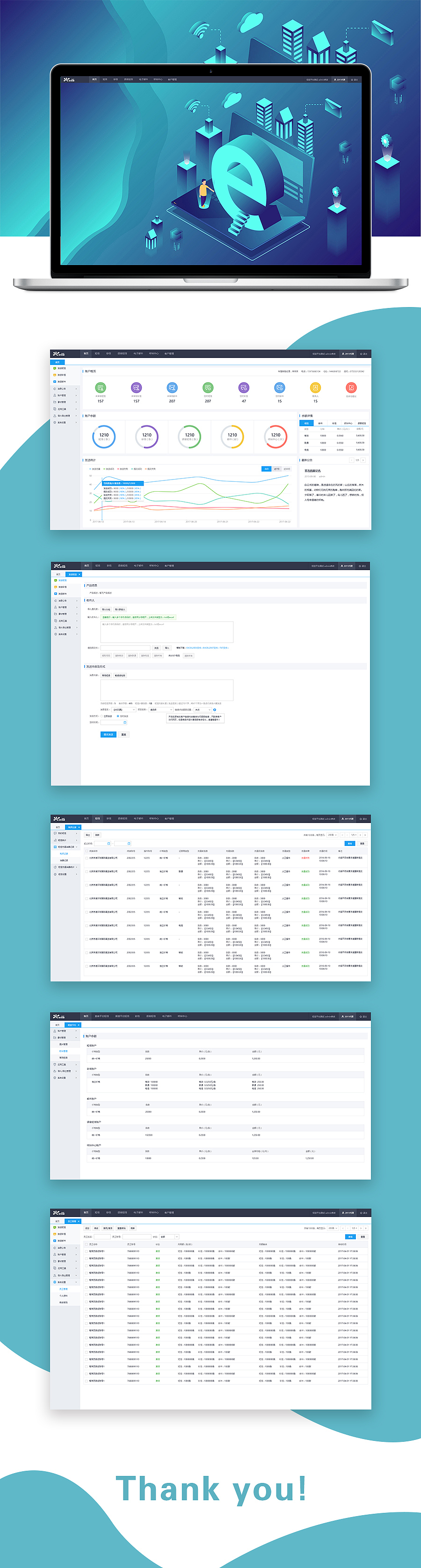421x1568 pixels.
Task: Click into the recipients text area on send form
Action: click(x=167, y=632)
